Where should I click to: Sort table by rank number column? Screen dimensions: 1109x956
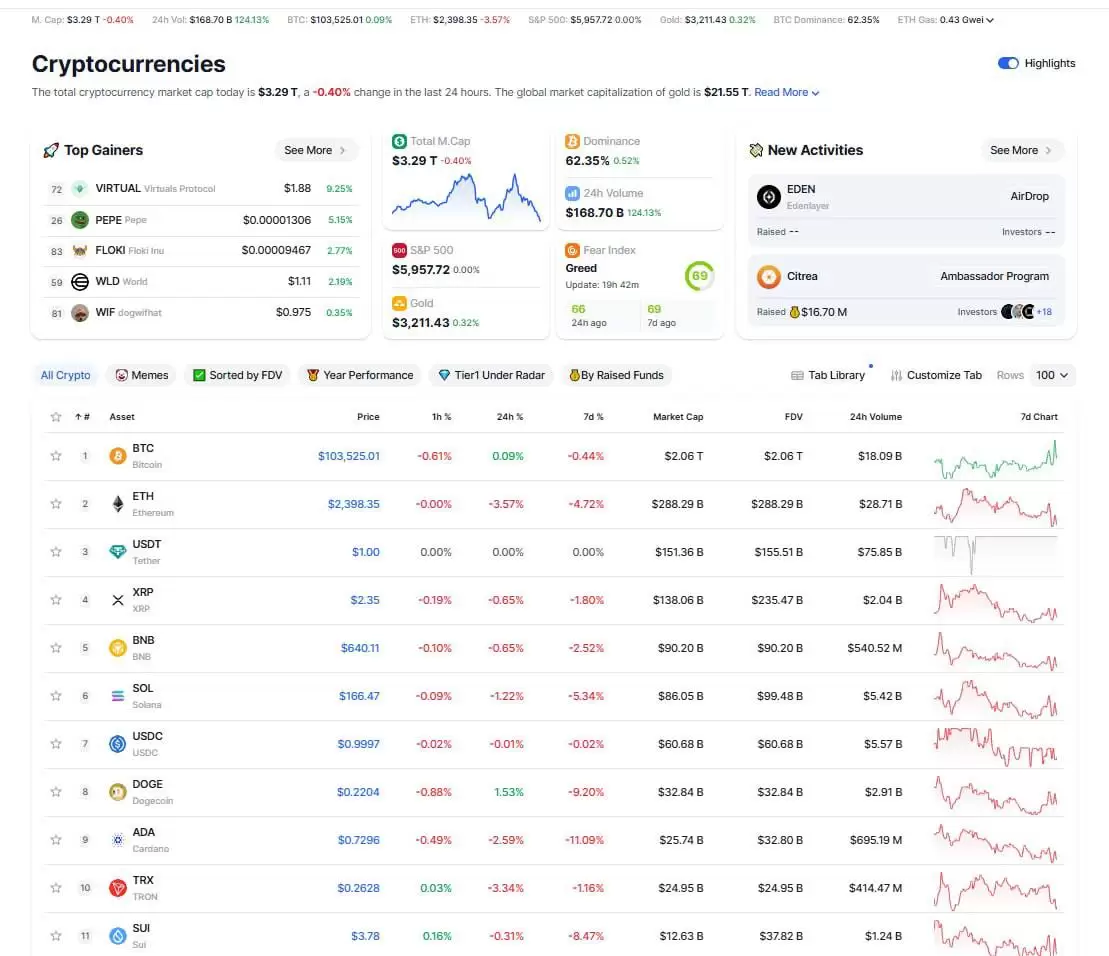click(x=83, y=417)
